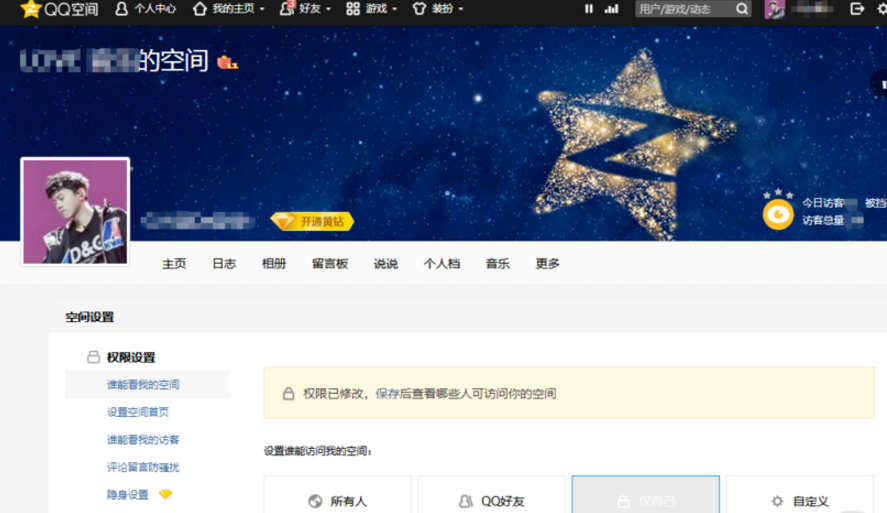Select QQ好友 access option
This screenshot has height=513, width=887.
pos(491,500)
